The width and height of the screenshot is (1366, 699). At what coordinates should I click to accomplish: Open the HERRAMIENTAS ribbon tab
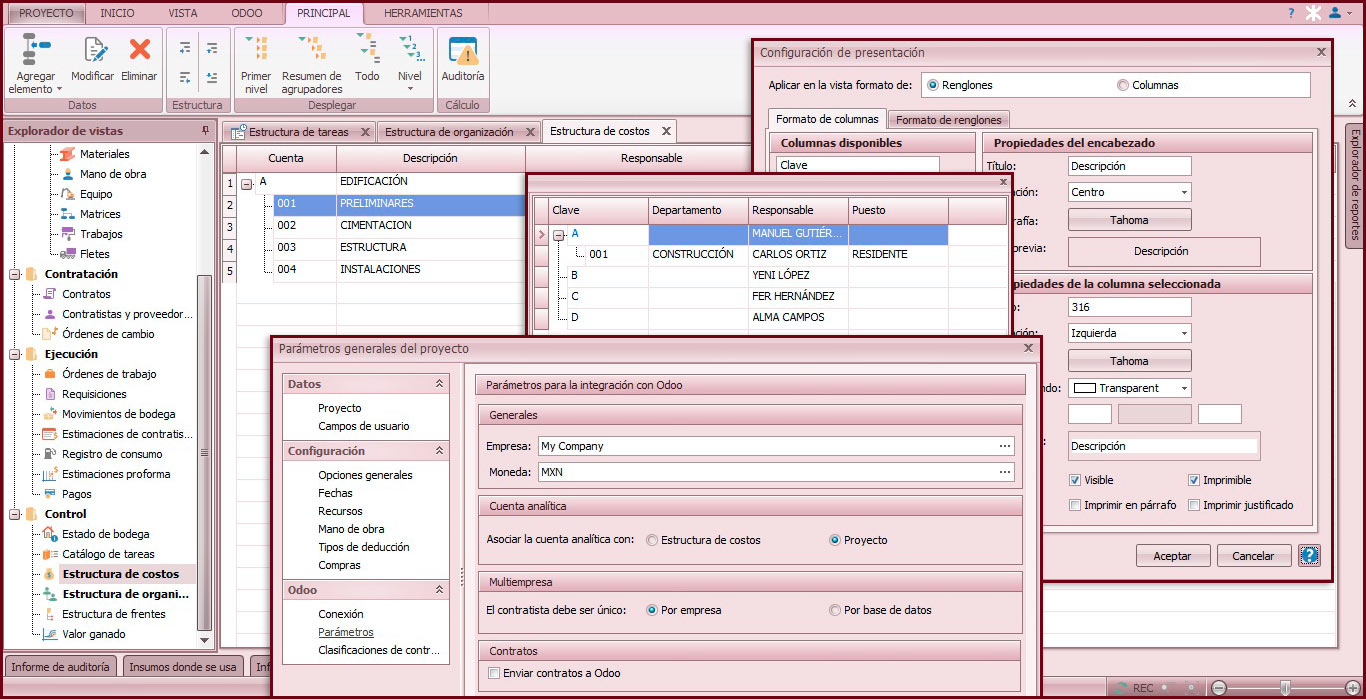click(423, 13)
